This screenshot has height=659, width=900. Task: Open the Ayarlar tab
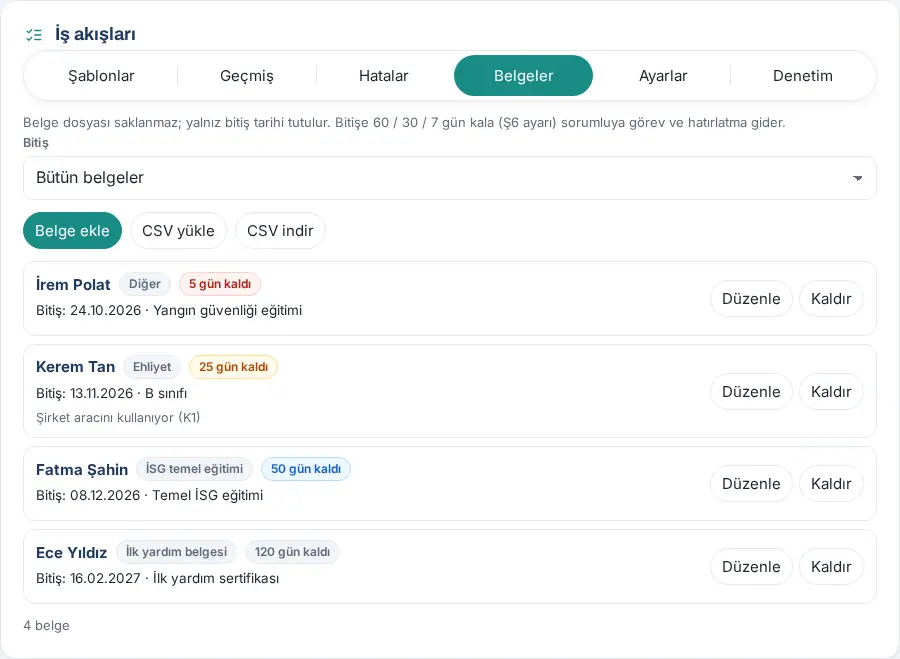click(663, 76)
